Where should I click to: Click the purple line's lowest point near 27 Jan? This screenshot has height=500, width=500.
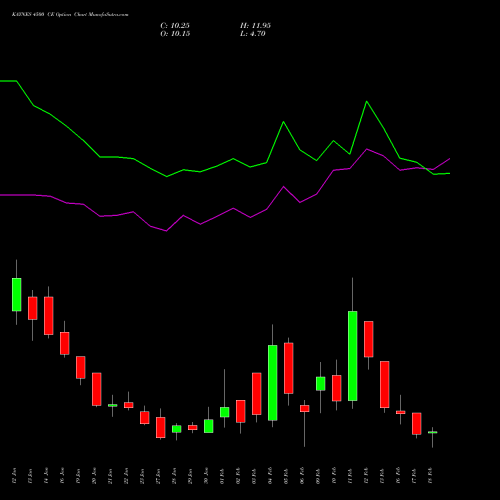[x=166, y=231]
